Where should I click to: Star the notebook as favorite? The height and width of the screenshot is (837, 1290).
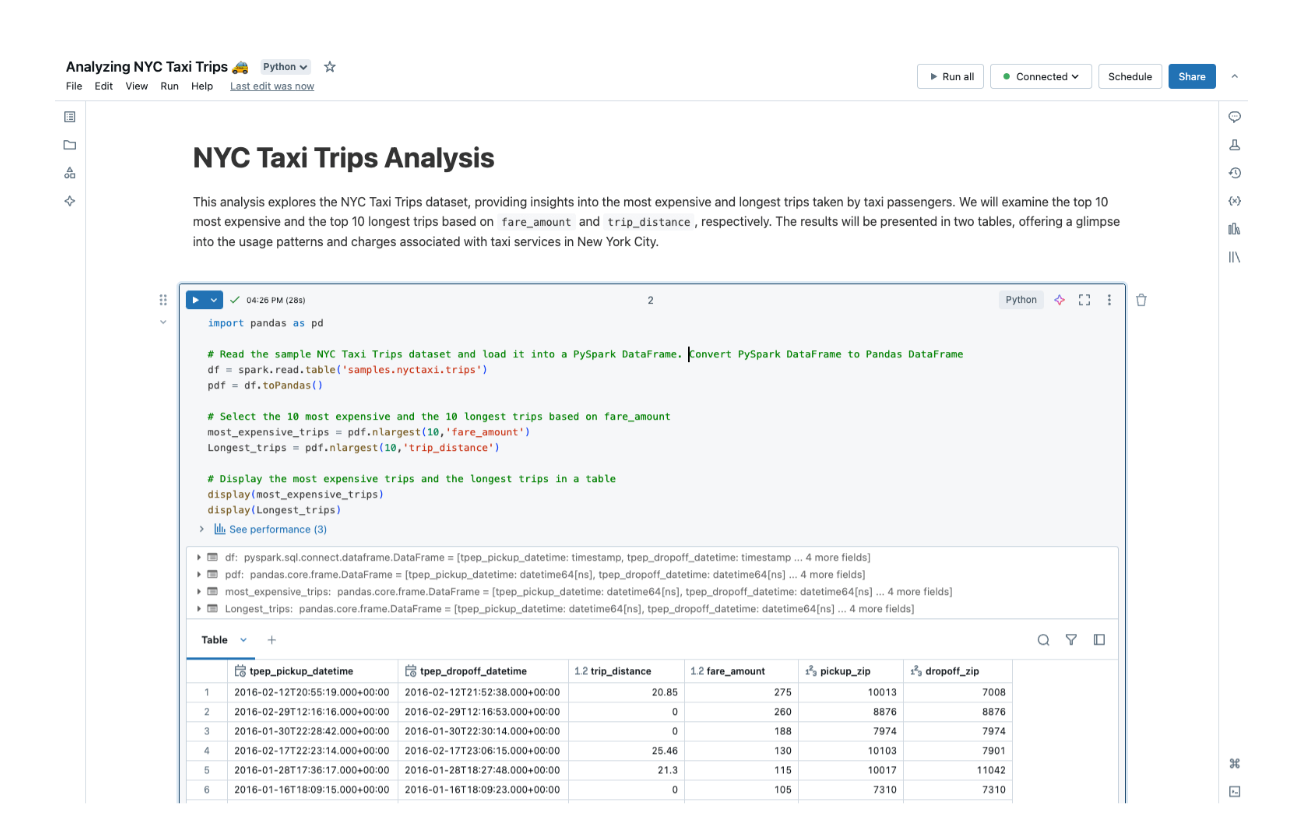pos(330,67)
